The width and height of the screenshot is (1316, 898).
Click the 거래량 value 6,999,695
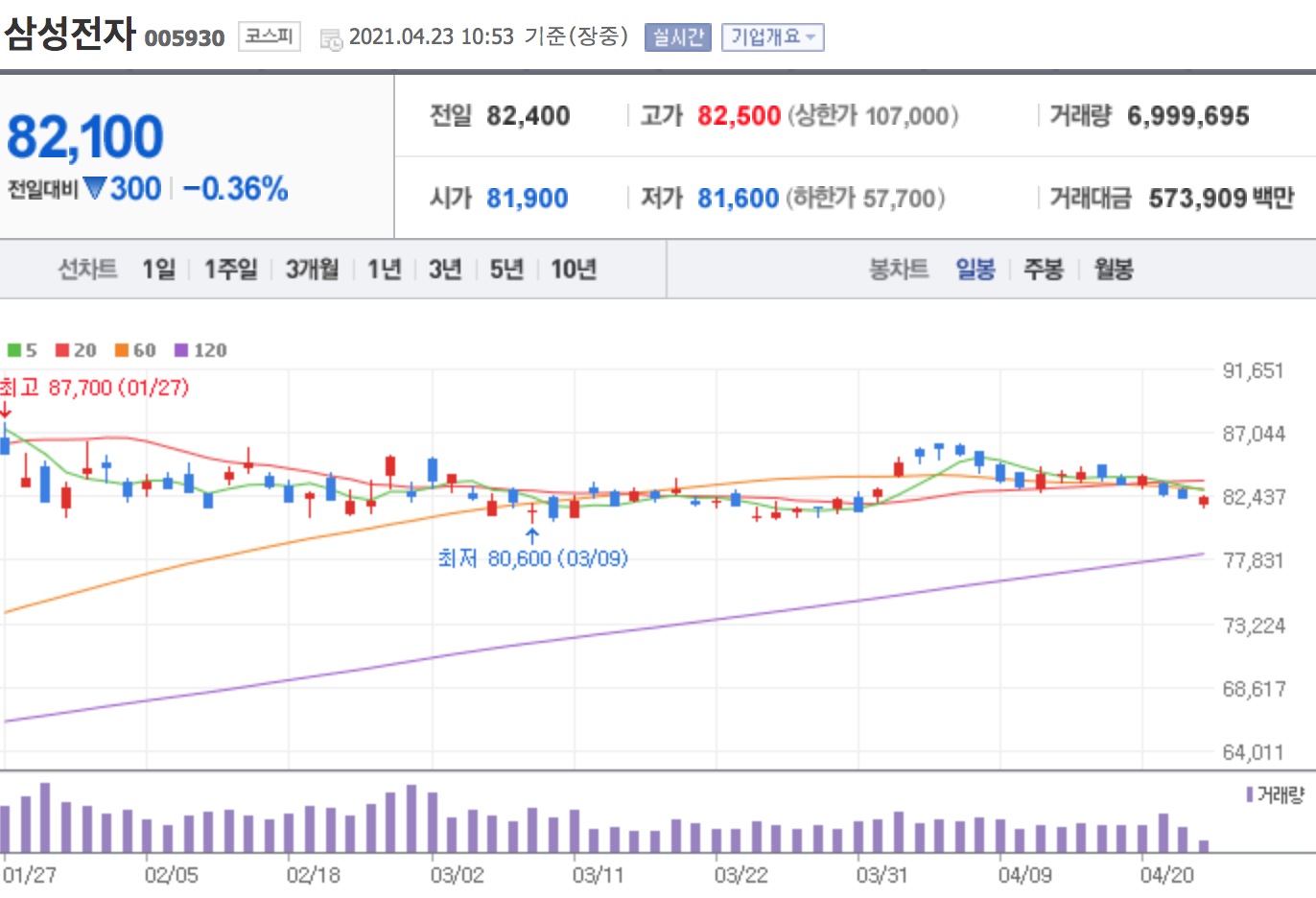pyautogui.click(x=1188, y=116)
